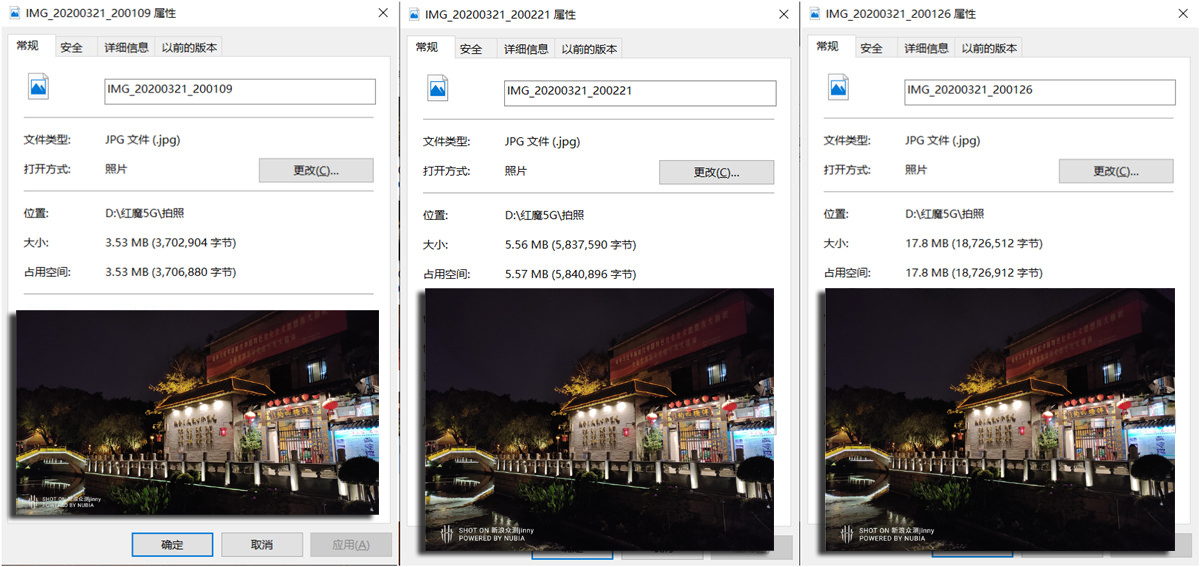
Task: Click 照片 open-with value in IMG_20200321_200109 window
Action: [116, 169]
